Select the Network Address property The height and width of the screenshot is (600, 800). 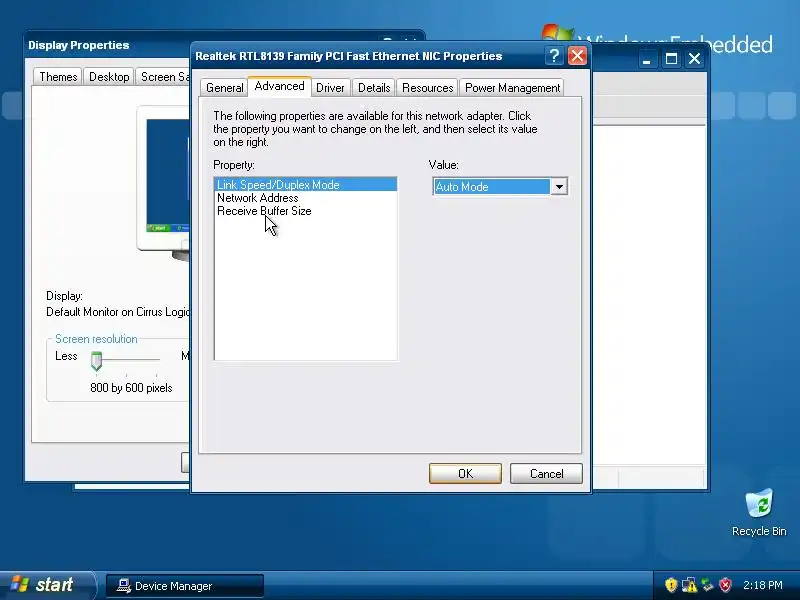(x=306, y=198)
